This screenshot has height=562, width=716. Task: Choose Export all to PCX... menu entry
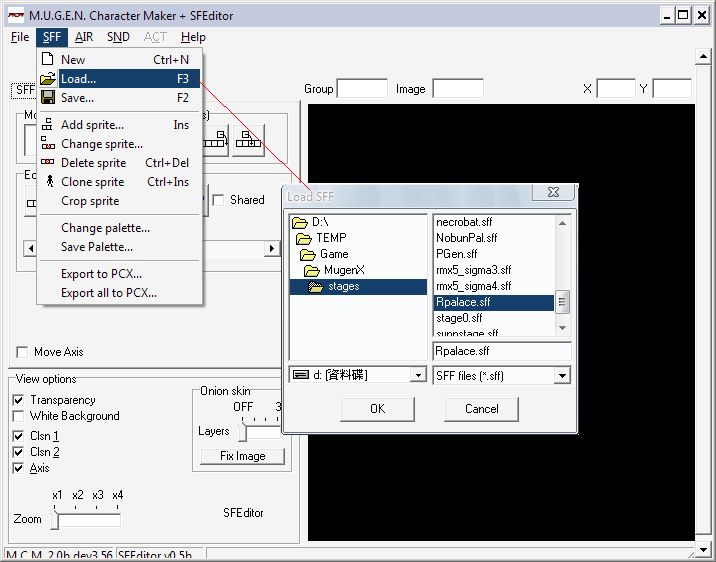[x=120, y=293]
